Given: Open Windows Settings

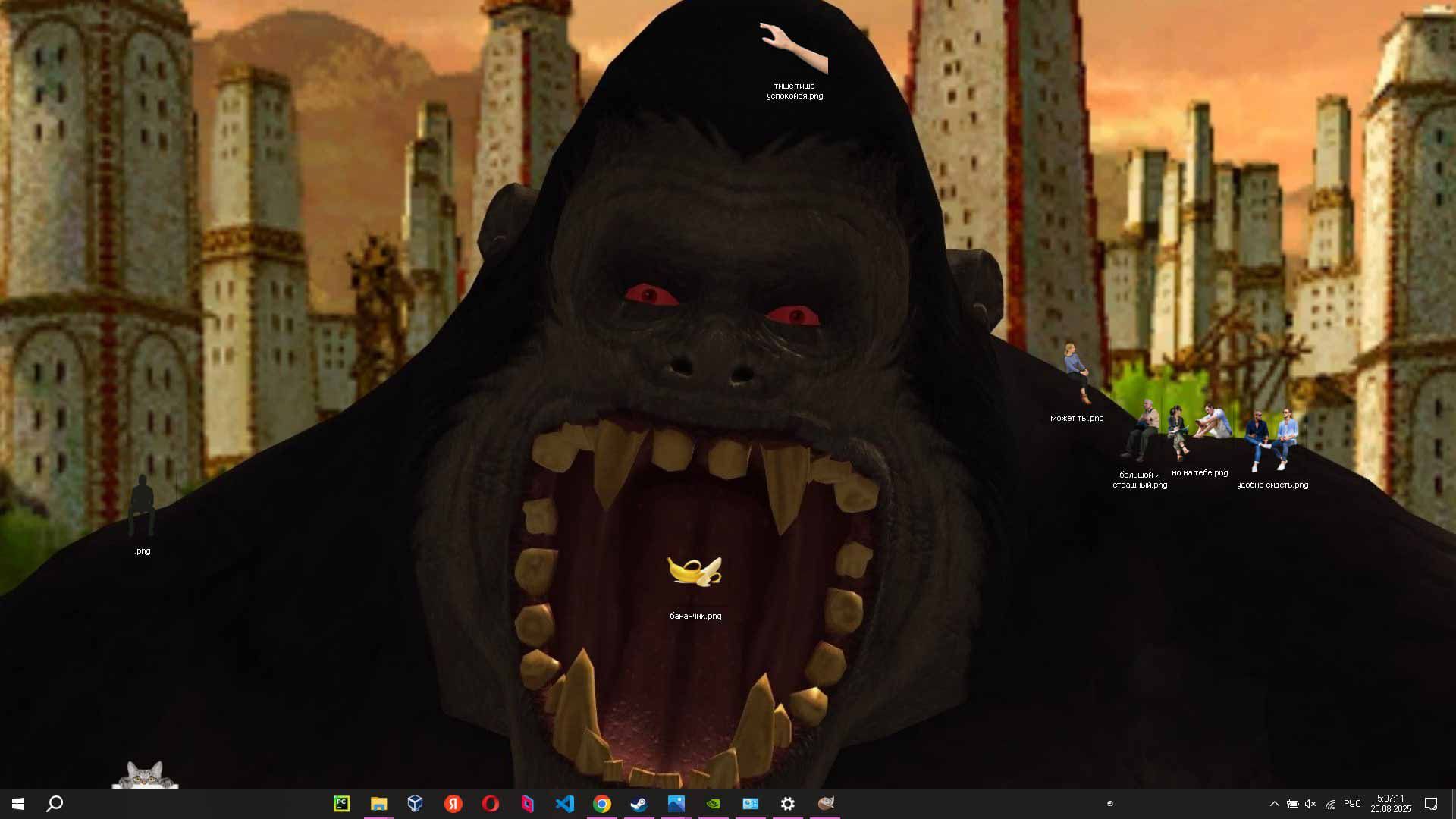Looking at the screenshot, I should pyautogui.click(x=787, y=804).
